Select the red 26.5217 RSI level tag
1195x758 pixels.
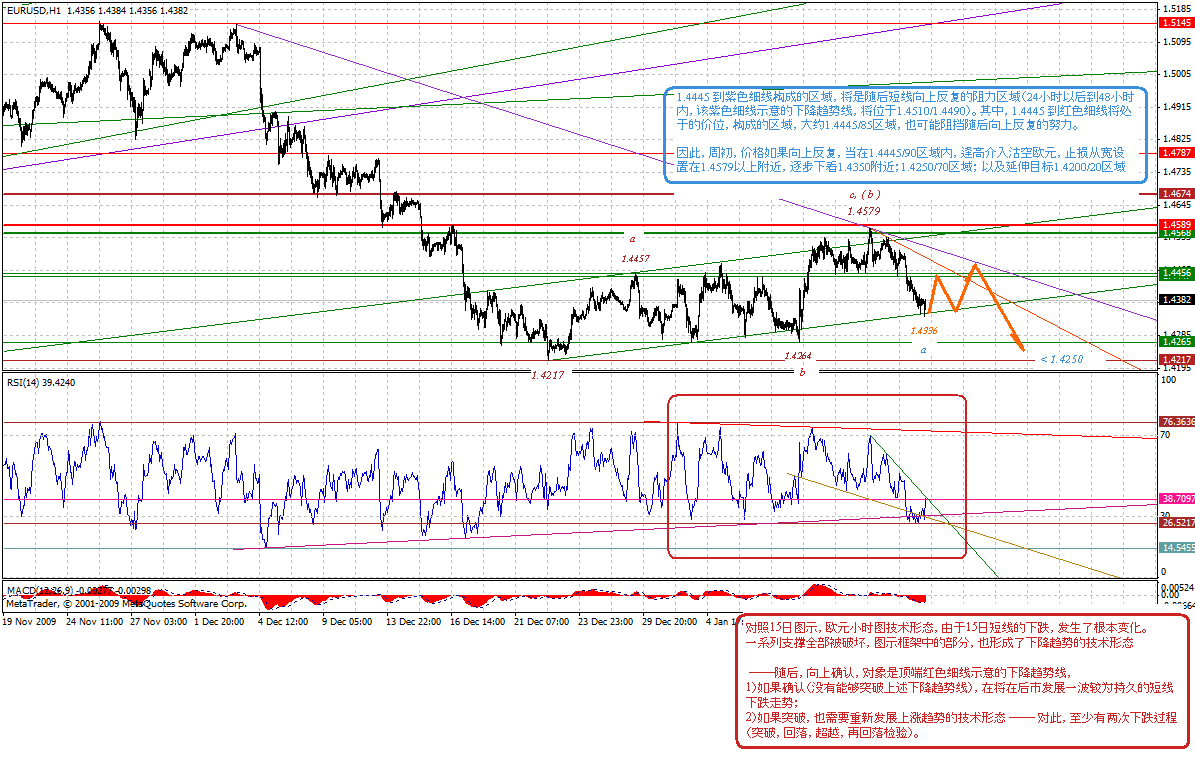click(1177, 523)
